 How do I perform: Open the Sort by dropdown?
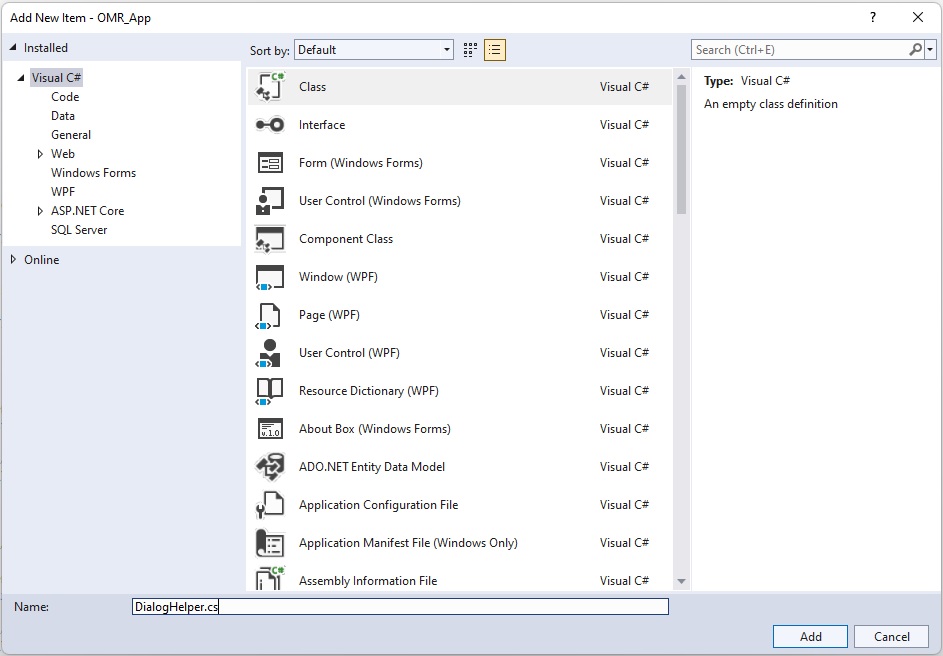coord(374,50)
